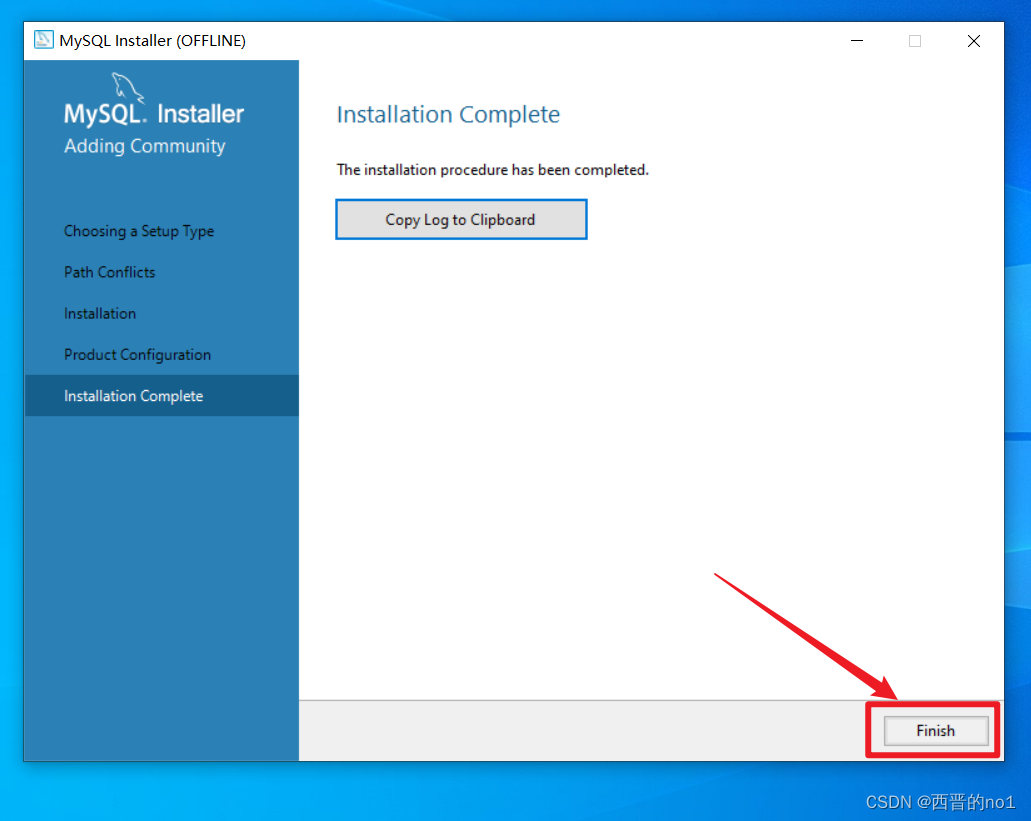Viewport: 1031px width, 821px height.
Task: Select the Choosing a Setup Type step
Action: 139,231
